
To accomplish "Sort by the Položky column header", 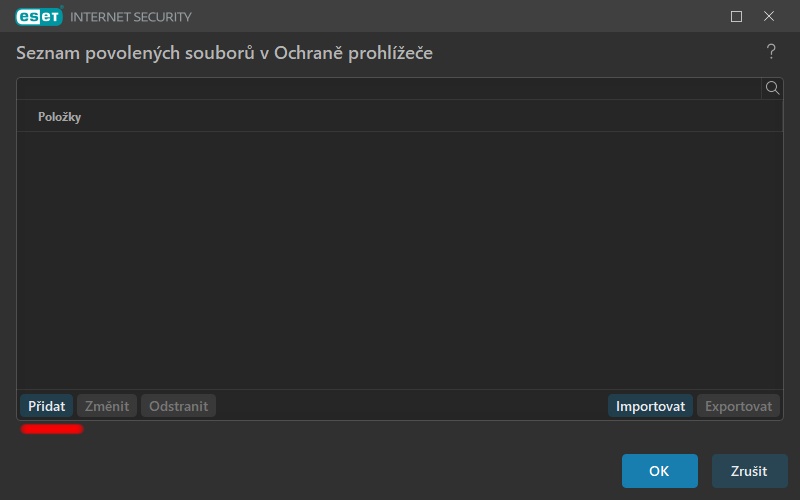I will coord(59,117).
